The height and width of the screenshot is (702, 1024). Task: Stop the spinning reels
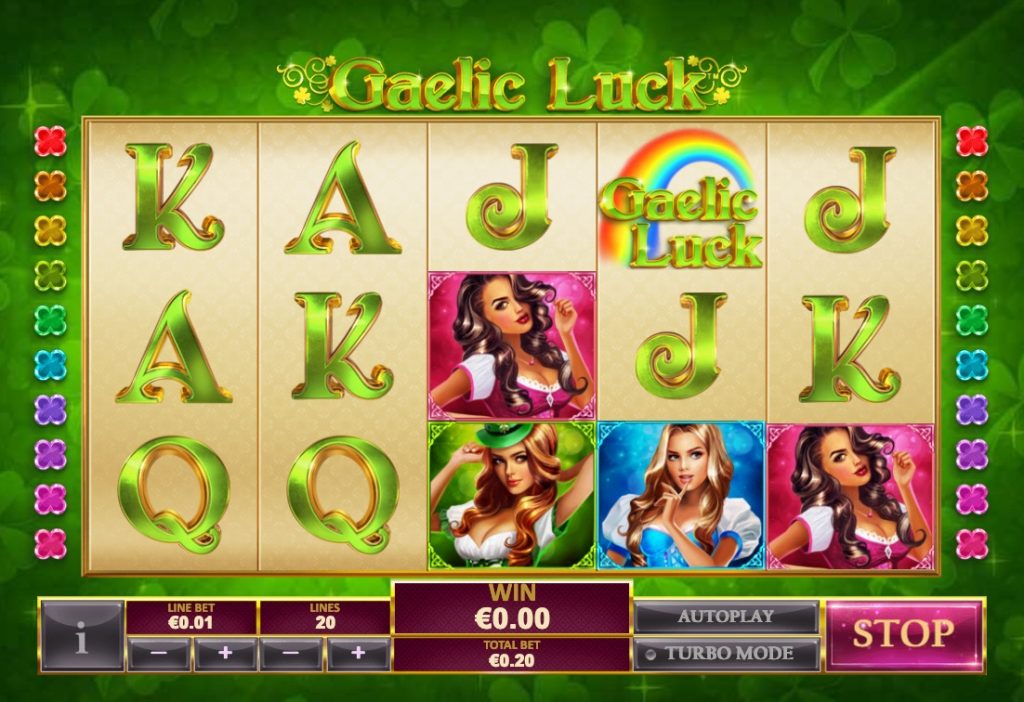pos(904,635)
